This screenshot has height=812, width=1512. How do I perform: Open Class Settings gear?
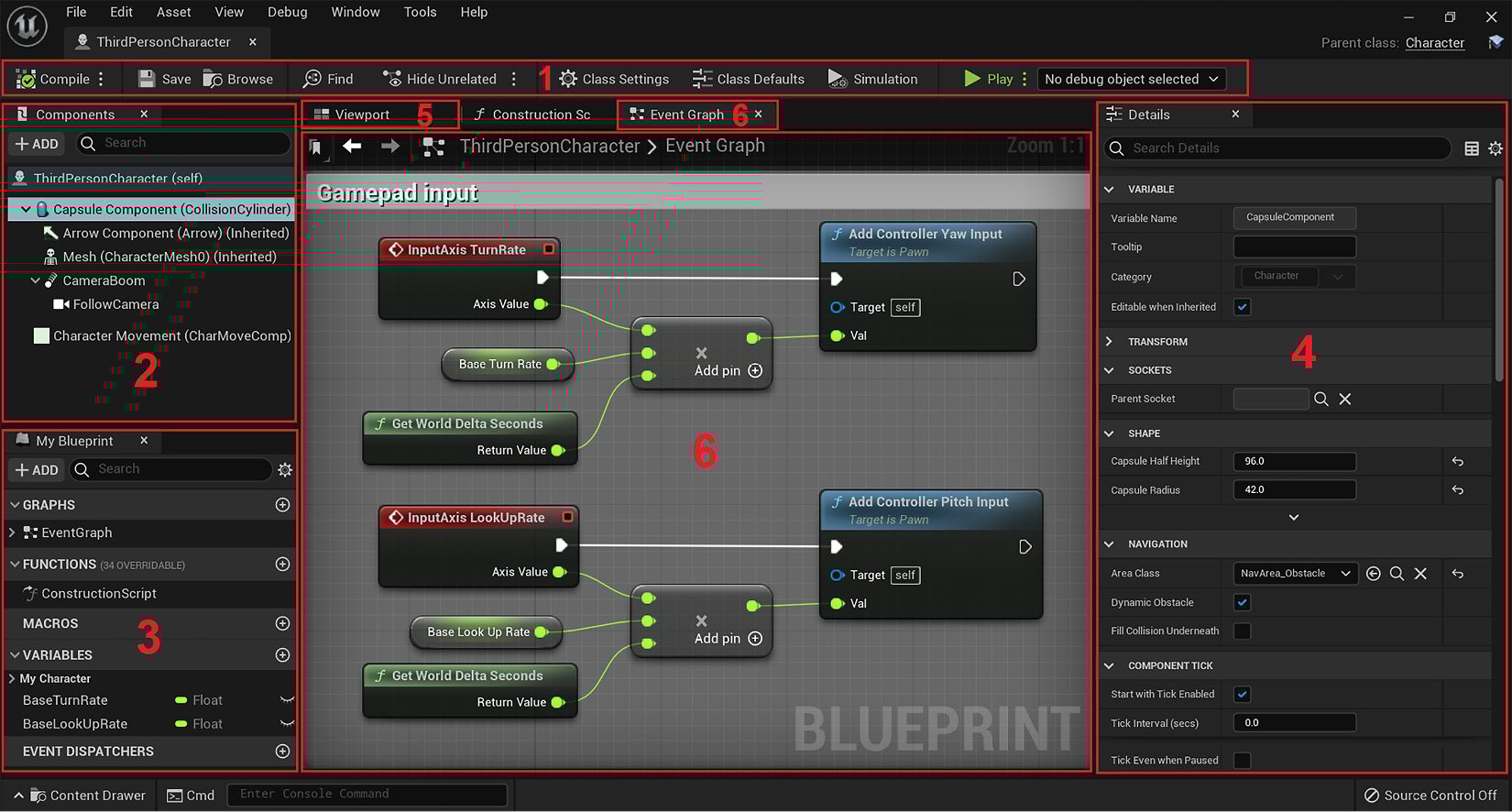[568, 79]
